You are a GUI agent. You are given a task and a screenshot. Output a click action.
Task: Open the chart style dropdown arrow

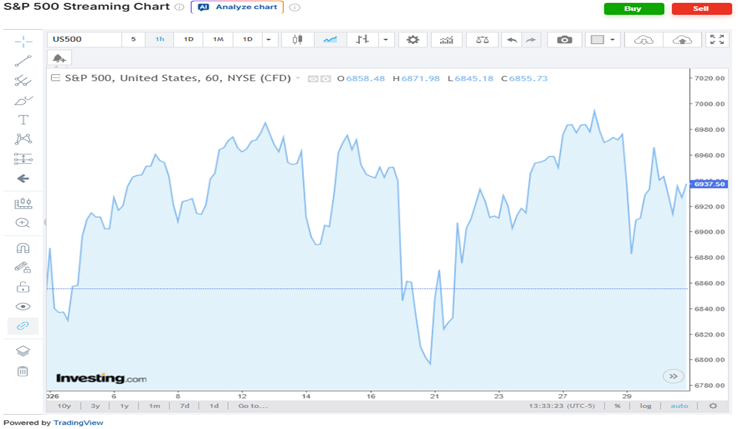[385, 40]
